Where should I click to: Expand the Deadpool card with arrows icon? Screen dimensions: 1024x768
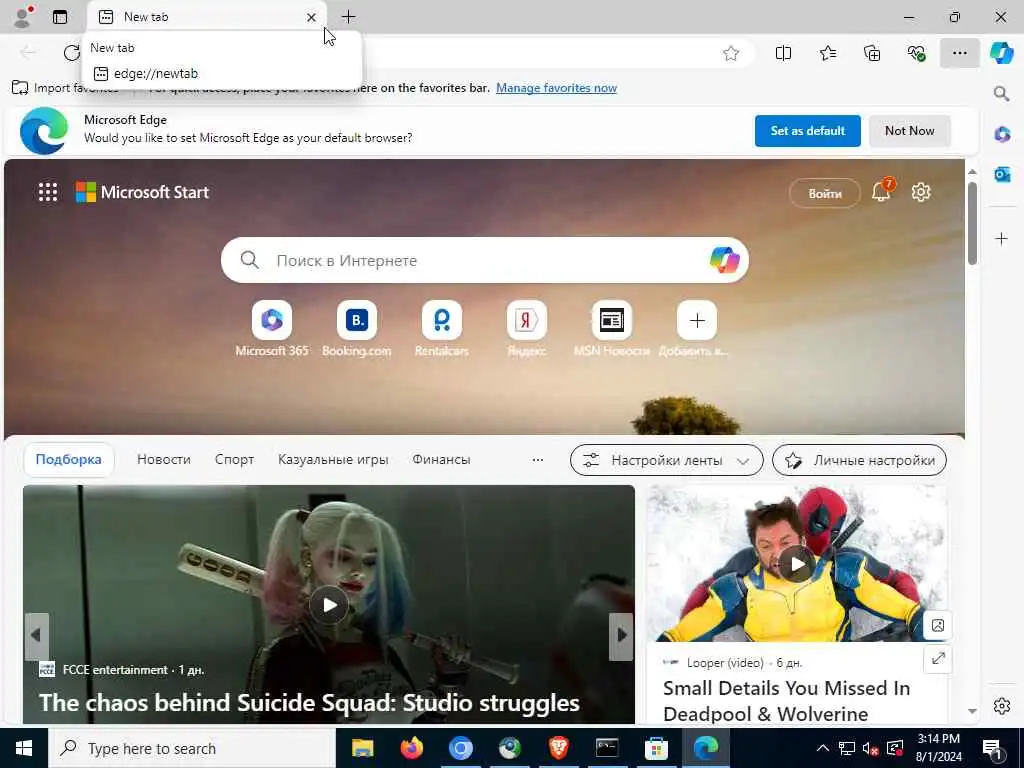click(x=937, y=658)
